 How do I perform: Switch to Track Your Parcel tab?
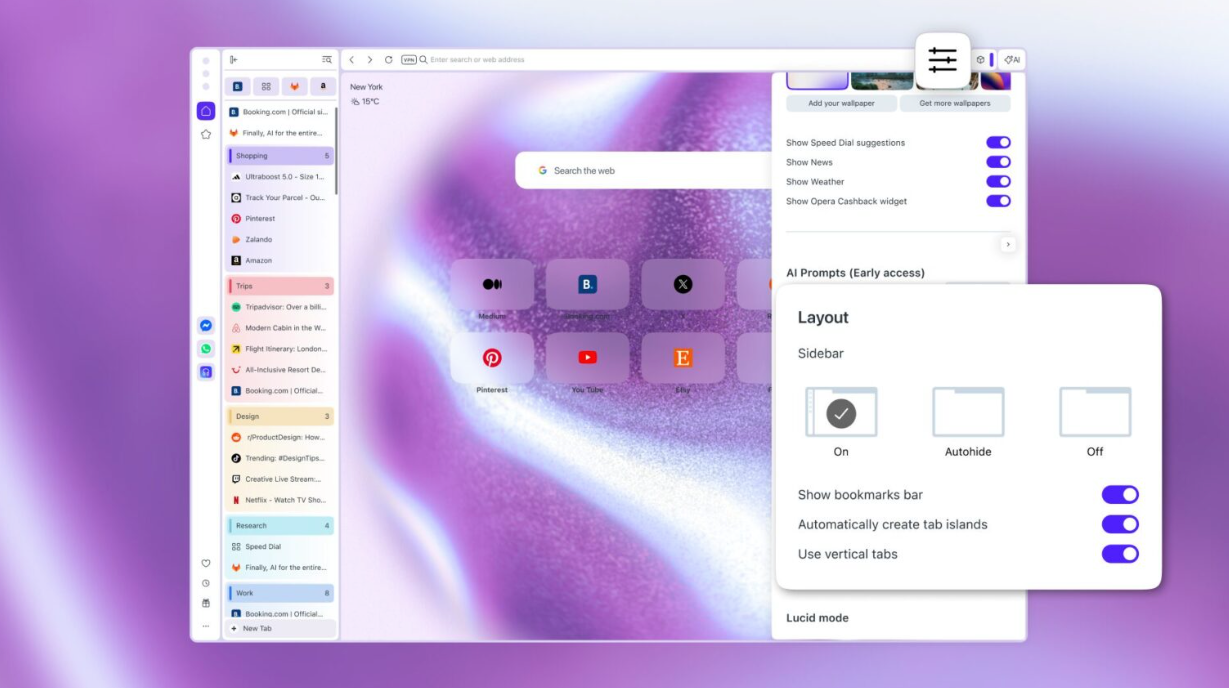281,198
